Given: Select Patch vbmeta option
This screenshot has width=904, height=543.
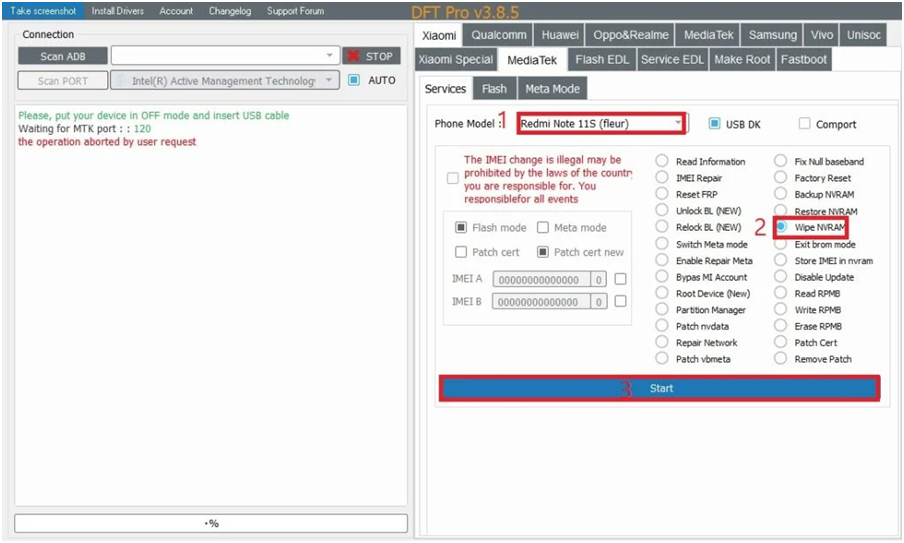Looking at the screenshot, I should [662, 359].
